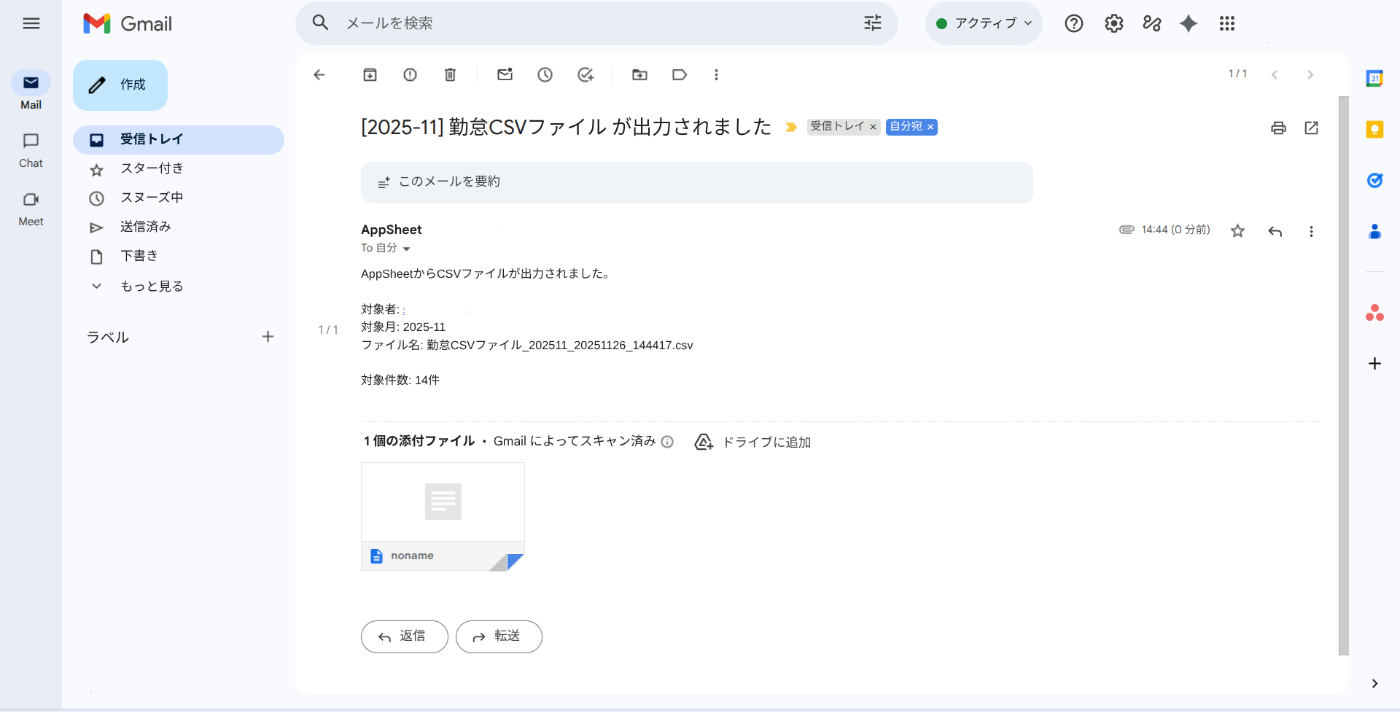
Task: Open the Settings gear icon
Action: click(1114, 23)
